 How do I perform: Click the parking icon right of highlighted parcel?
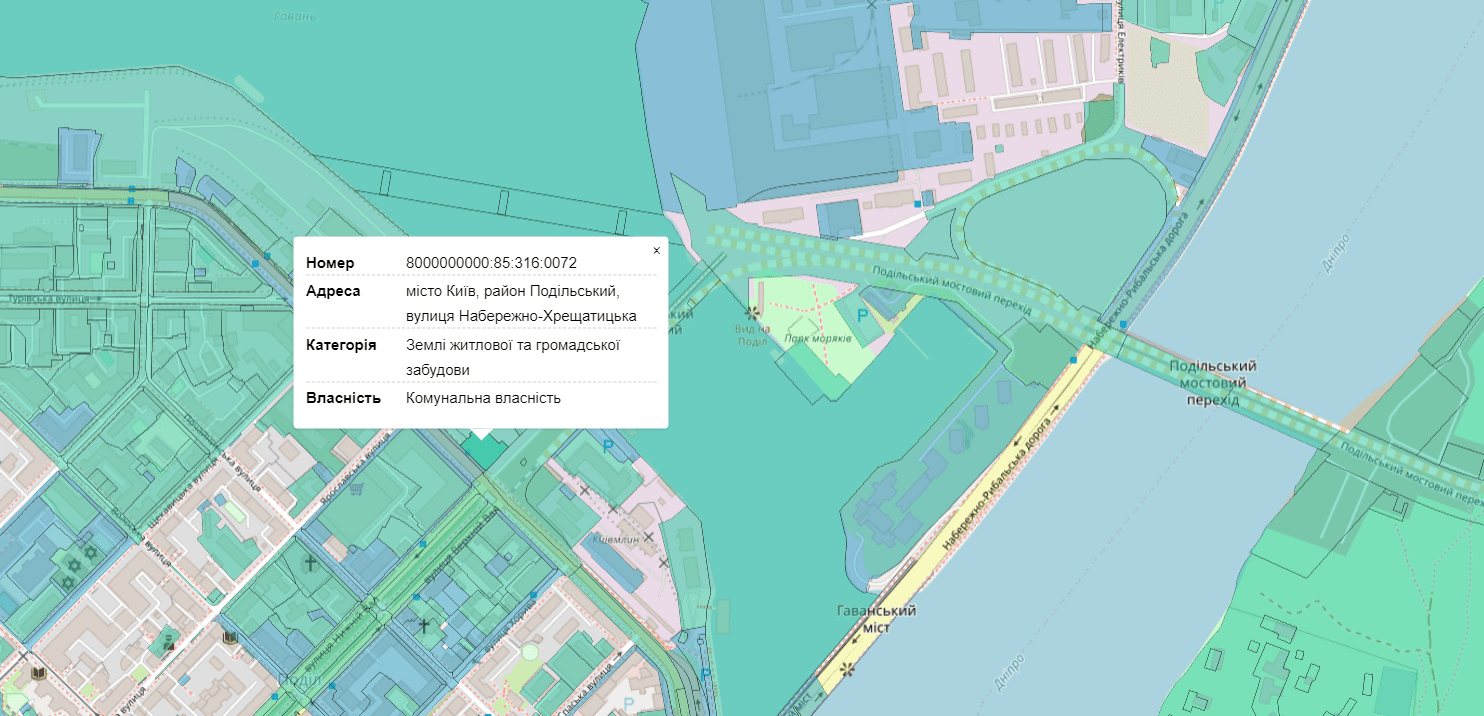(x=606, y=447)
